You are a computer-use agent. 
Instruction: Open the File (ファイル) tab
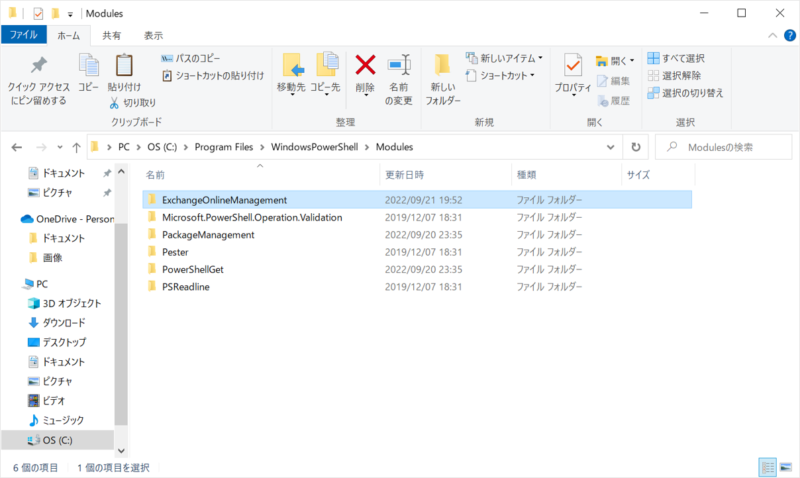coord(23,35)
